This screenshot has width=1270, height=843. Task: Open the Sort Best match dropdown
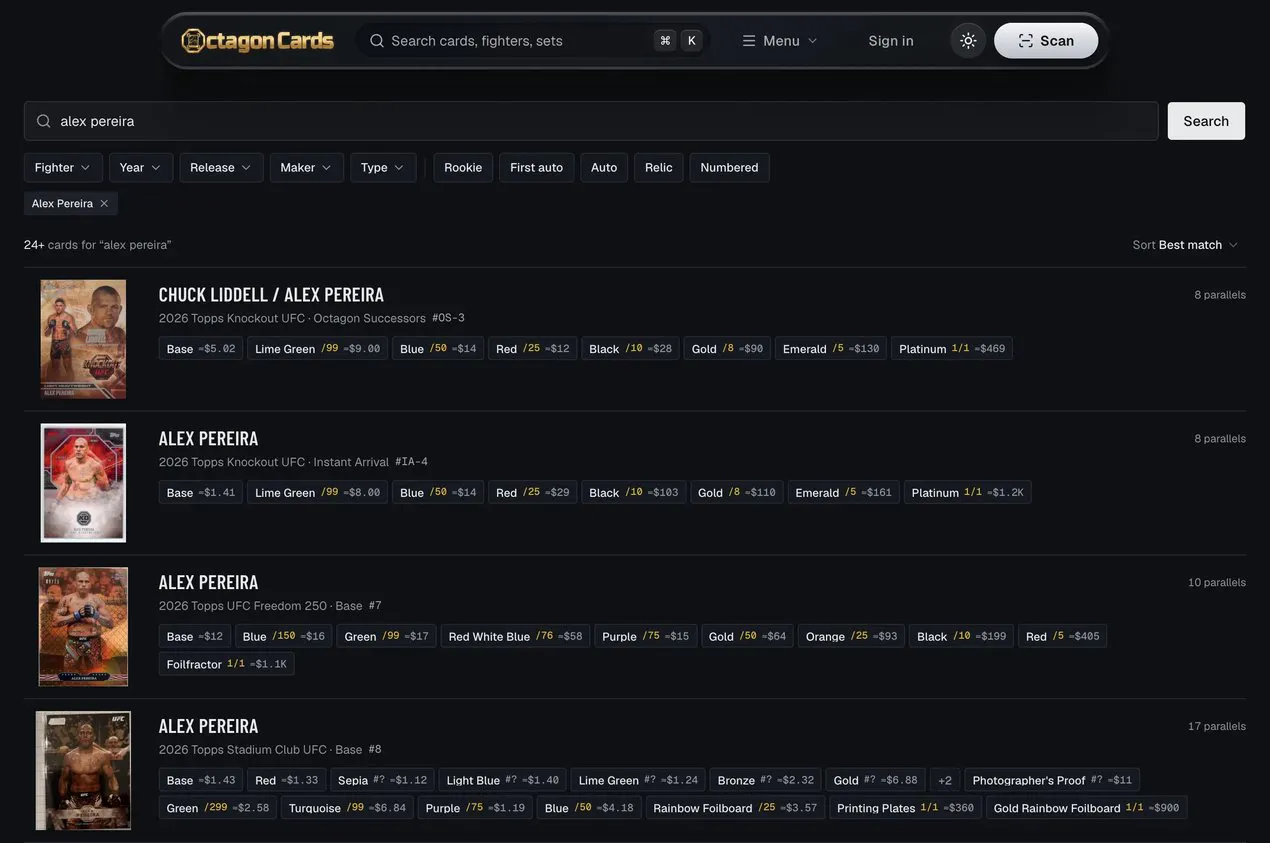(x=1186, y=245)
